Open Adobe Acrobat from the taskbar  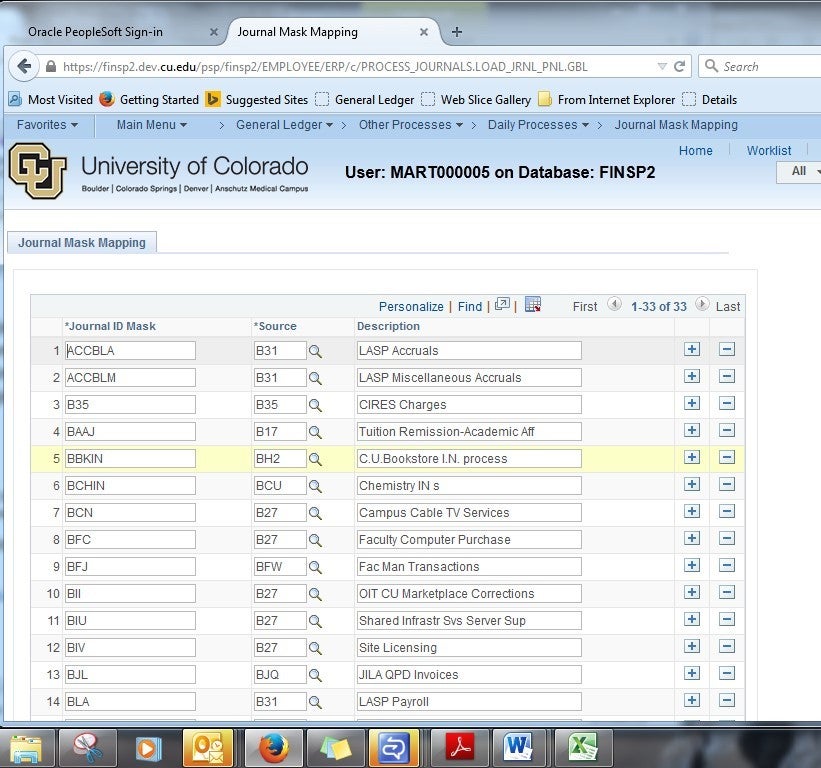pos(460,748)
